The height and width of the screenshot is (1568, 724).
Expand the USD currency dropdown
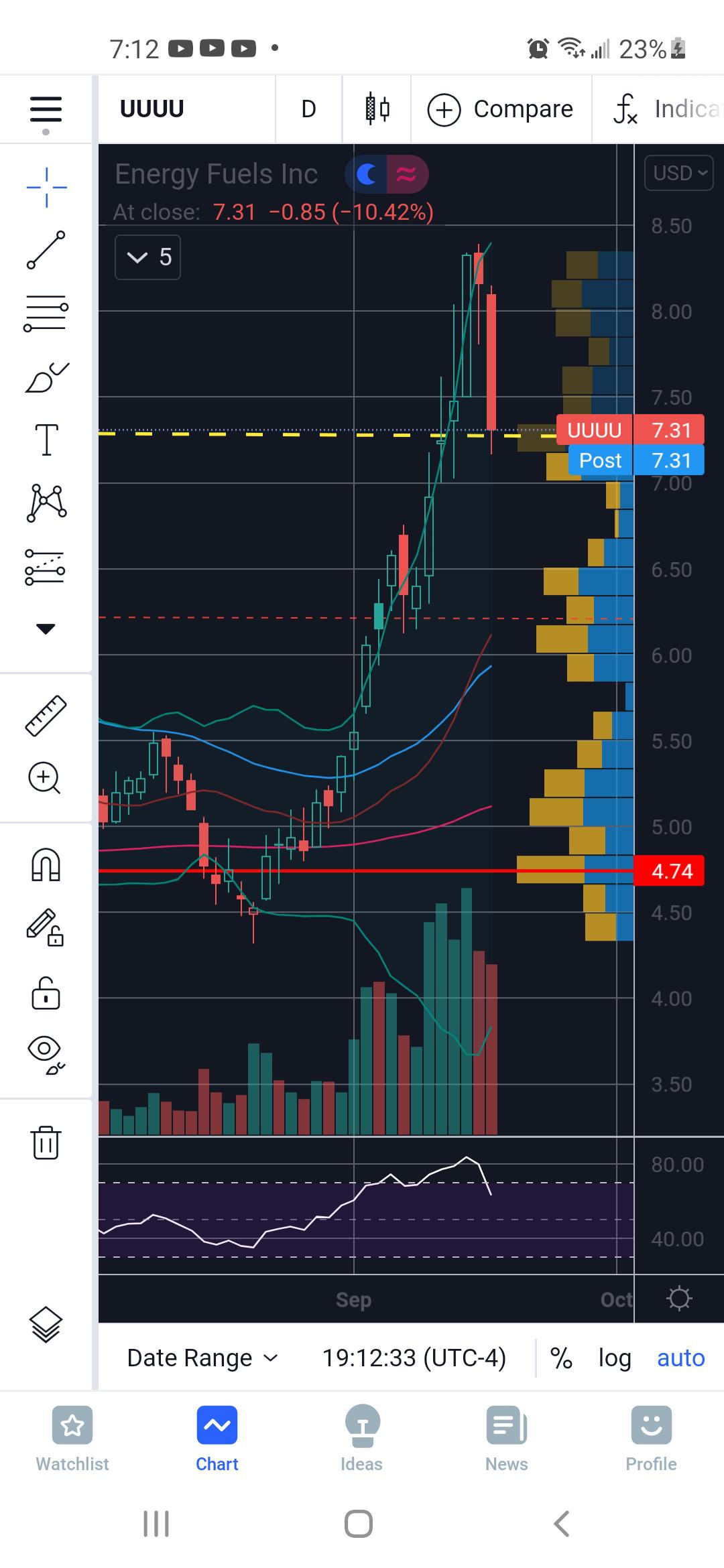pyautogui.click(x=678, y=173)
